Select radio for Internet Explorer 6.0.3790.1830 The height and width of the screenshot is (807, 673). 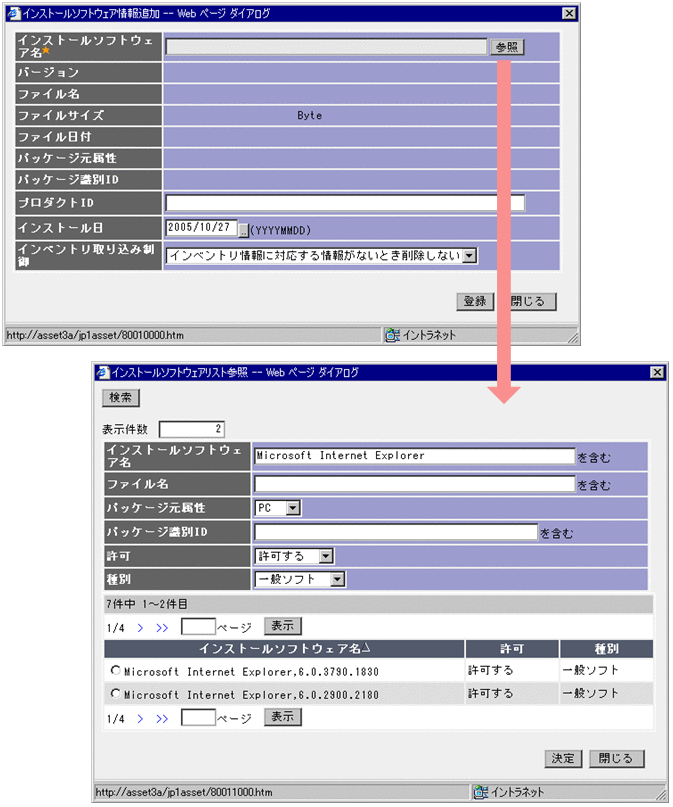(116, 671)
